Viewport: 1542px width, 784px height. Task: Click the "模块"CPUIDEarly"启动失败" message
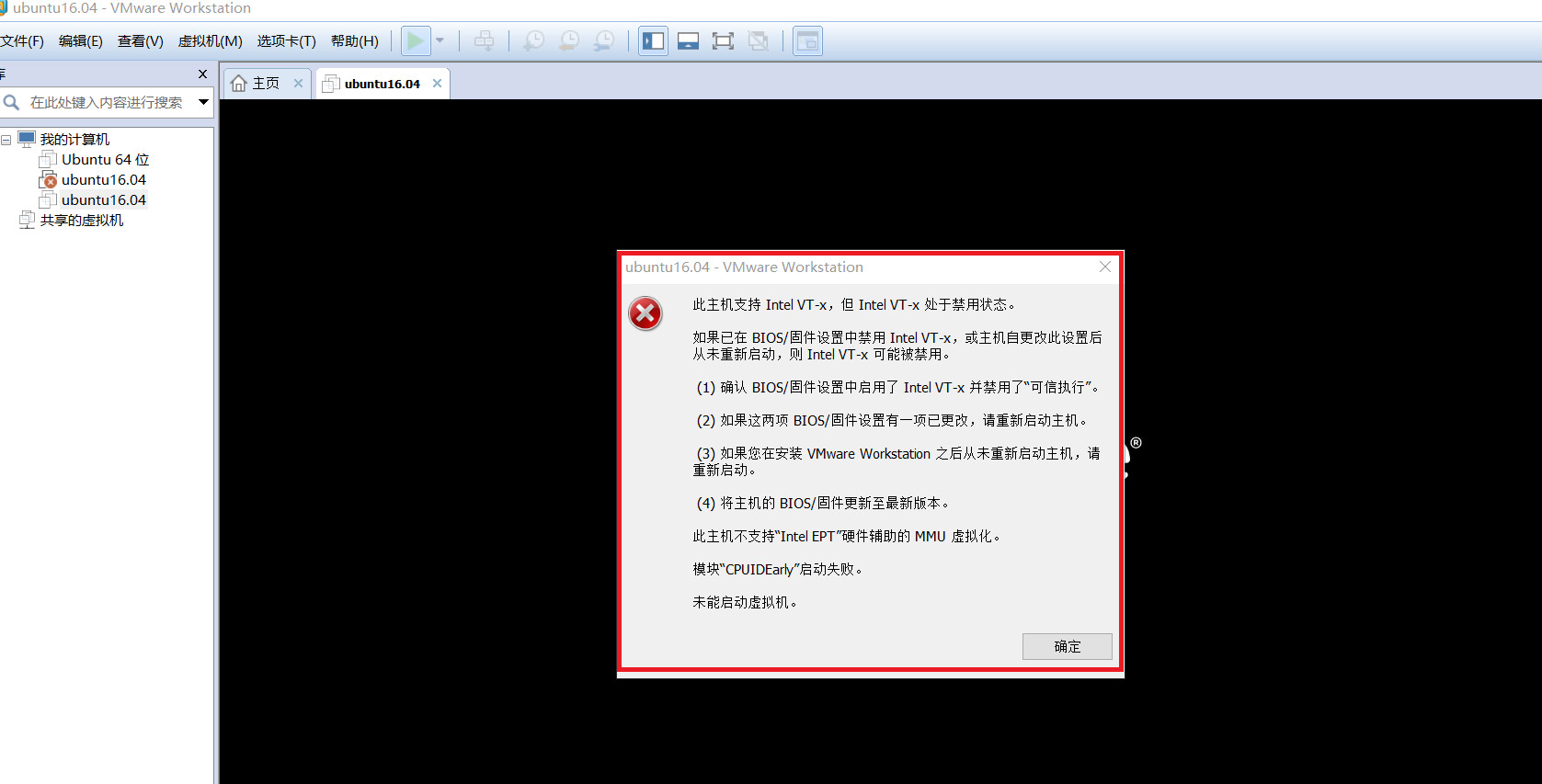click(778, 569)
